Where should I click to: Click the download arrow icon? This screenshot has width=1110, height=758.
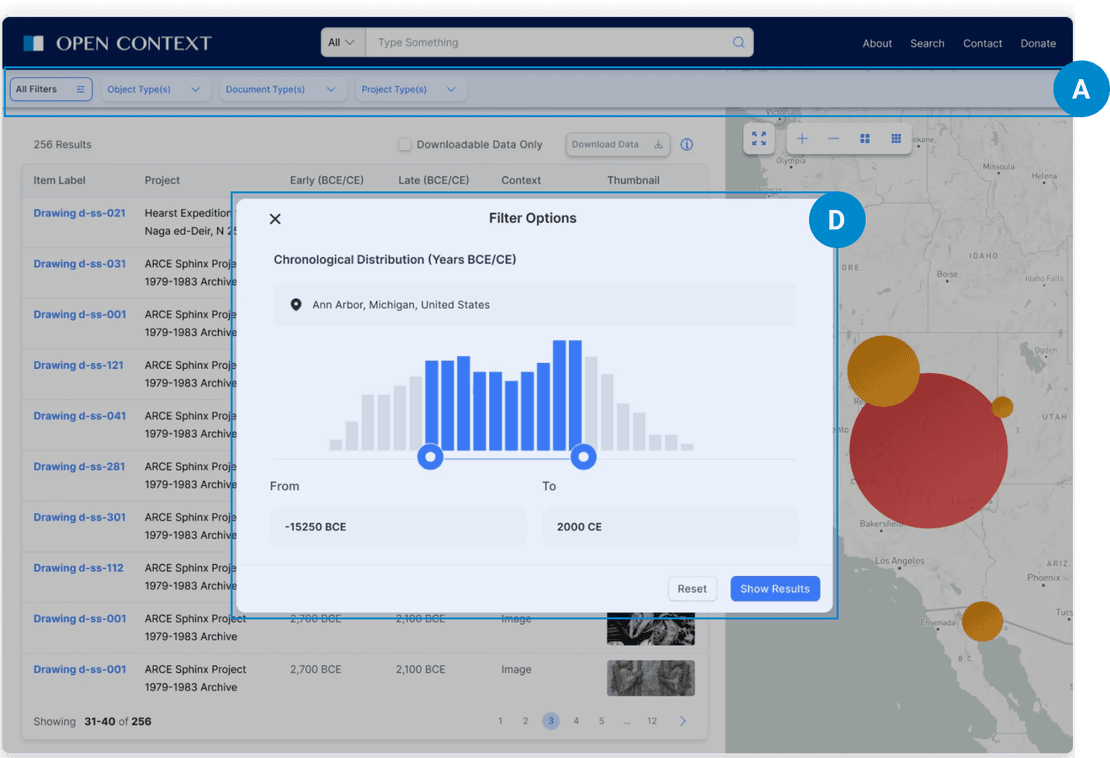(x=658, y=144)
